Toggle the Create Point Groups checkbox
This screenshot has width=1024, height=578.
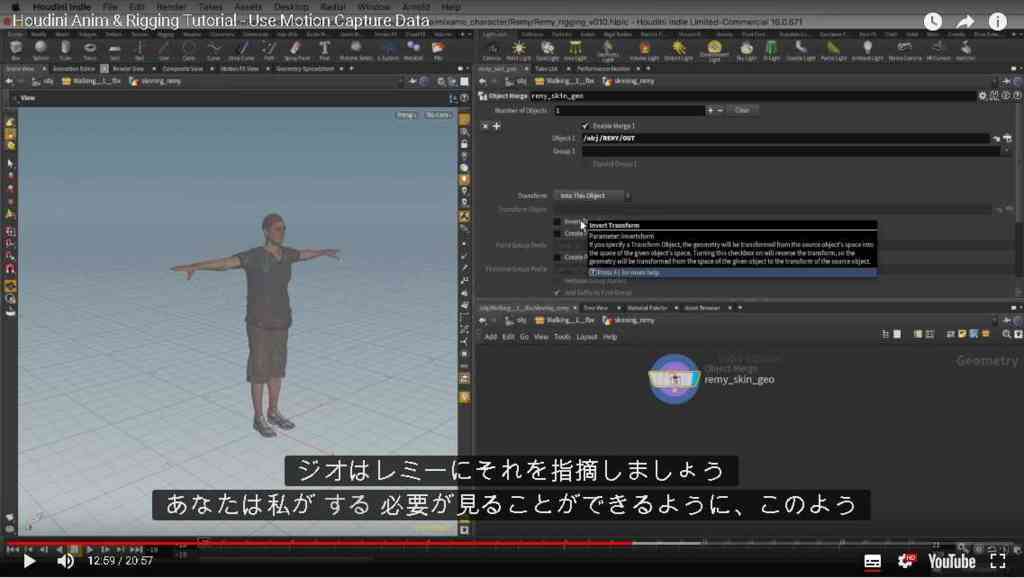click(x=557, y=234)
